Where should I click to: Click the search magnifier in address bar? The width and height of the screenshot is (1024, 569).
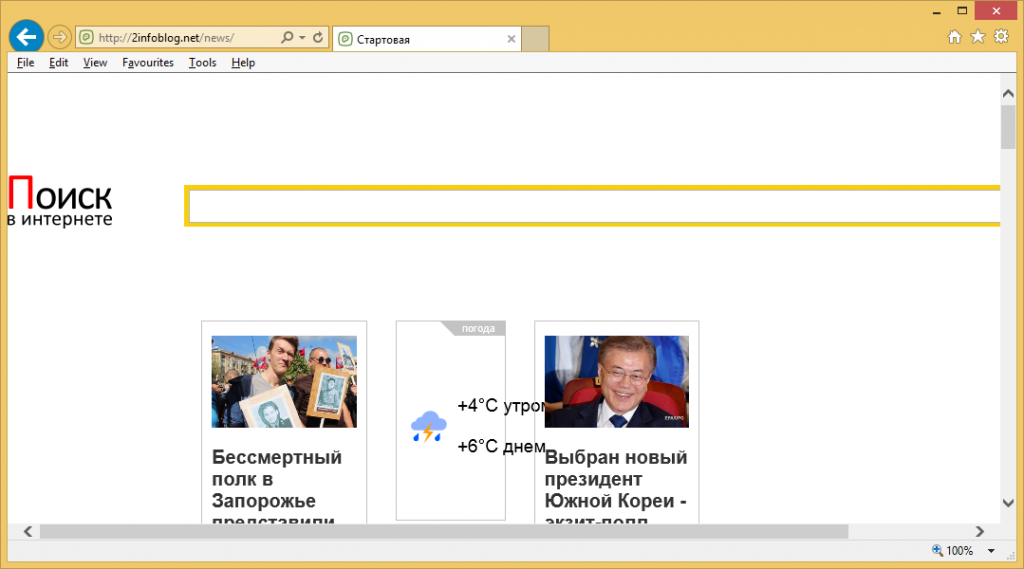pyautogui.click(x=286, y=38)
